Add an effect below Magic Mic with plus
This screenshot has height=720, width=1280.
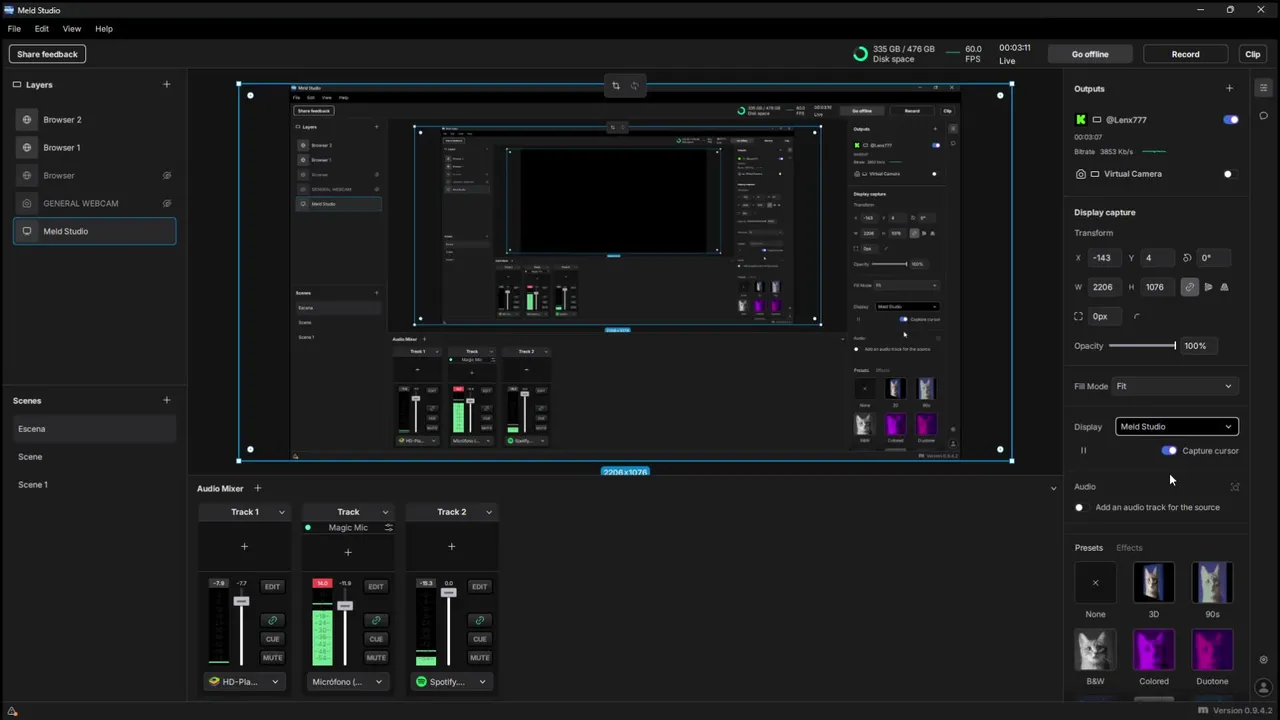(x=348, y=552)
